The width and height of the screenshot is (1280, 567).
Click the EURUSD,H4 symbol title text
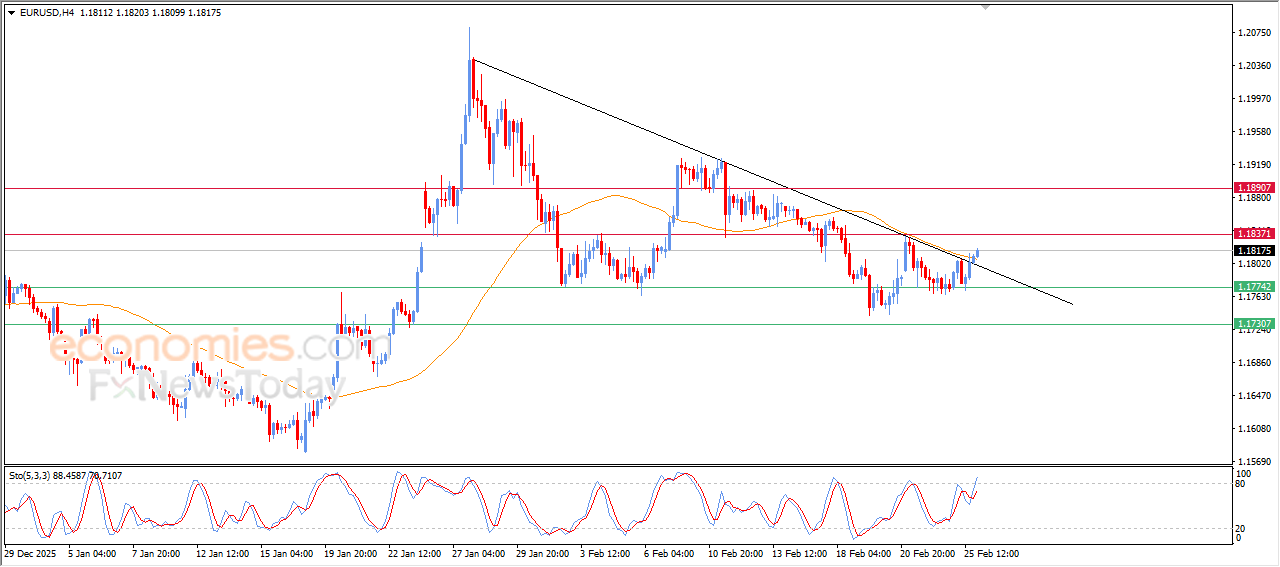[x=46, y=11]
